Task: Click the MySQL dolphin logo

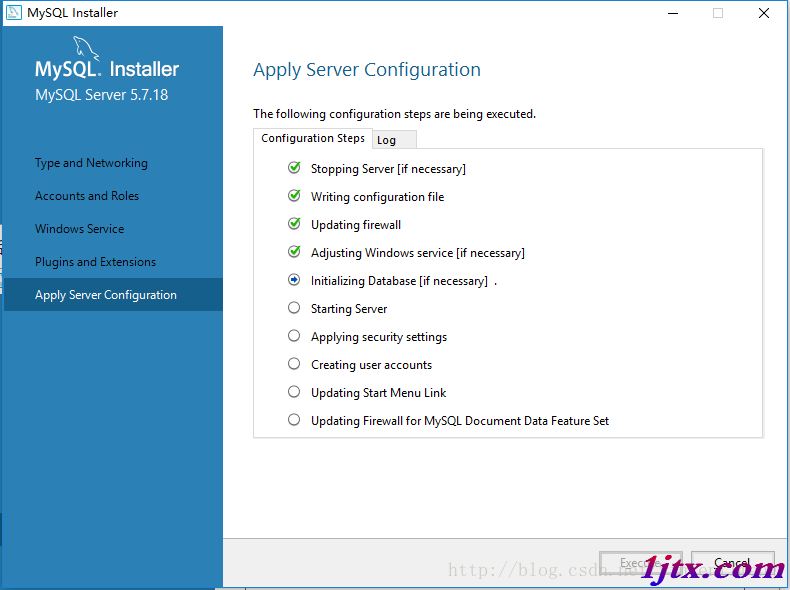Action: click(86, 48)
